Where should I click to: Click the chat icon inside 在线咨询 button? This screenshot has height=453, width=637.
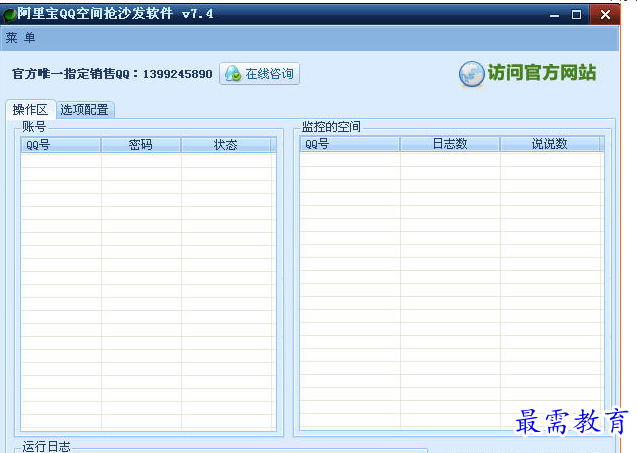point(233,74)
